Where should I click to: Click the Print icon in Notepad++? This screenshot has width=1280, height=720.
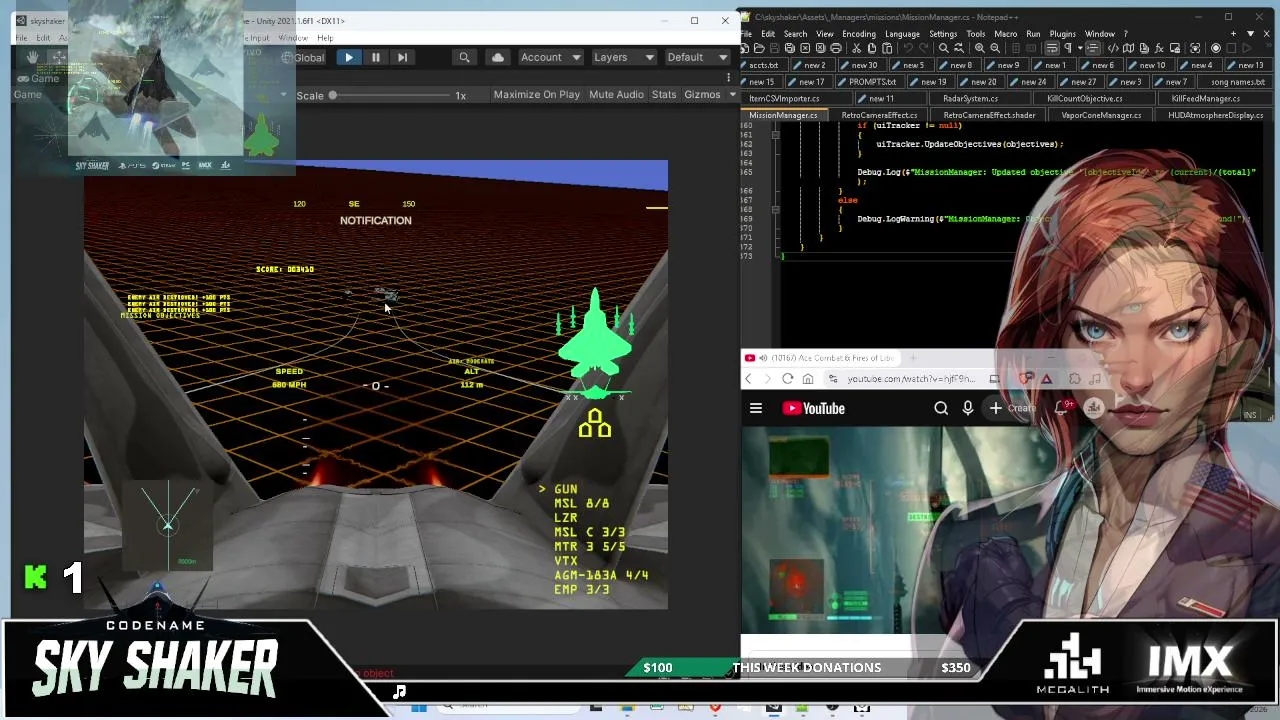tap(837, 48)
